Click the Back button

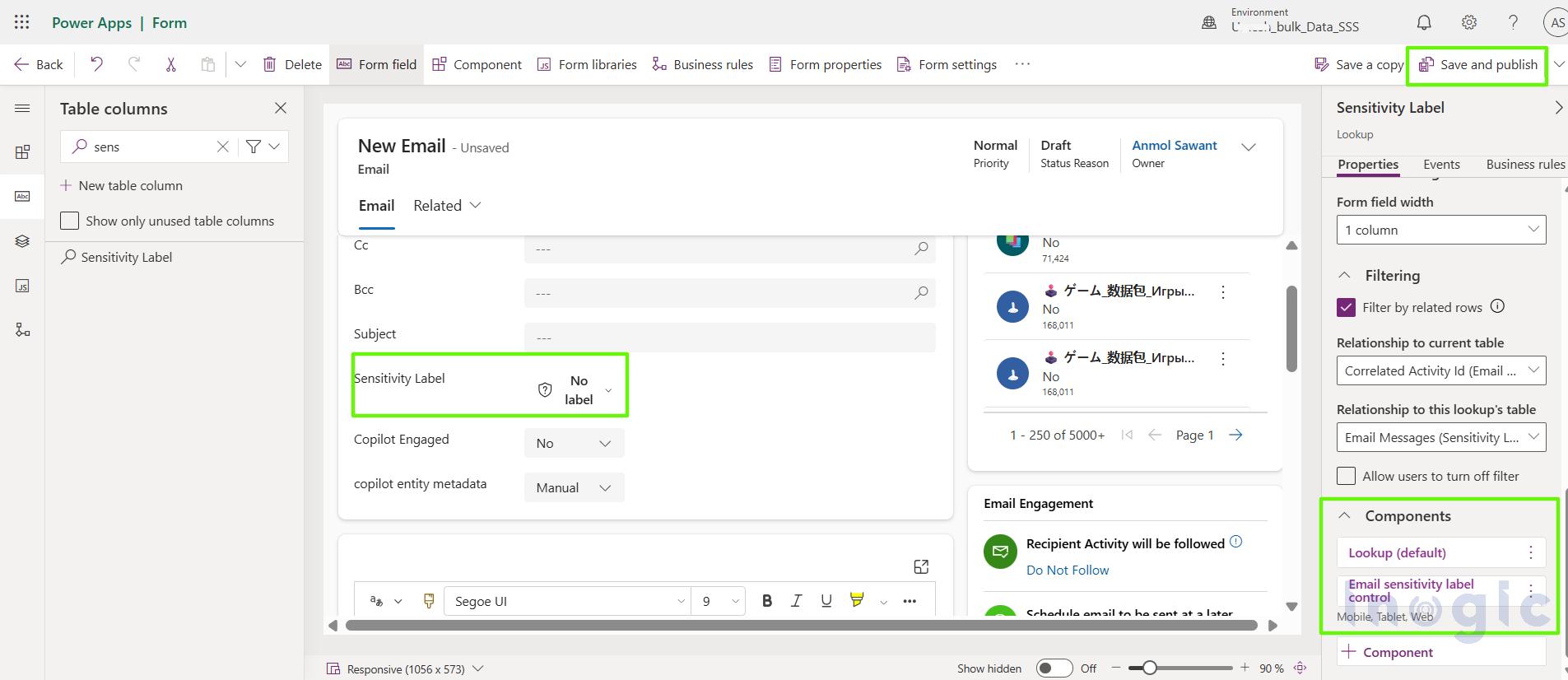pos(38,64)
